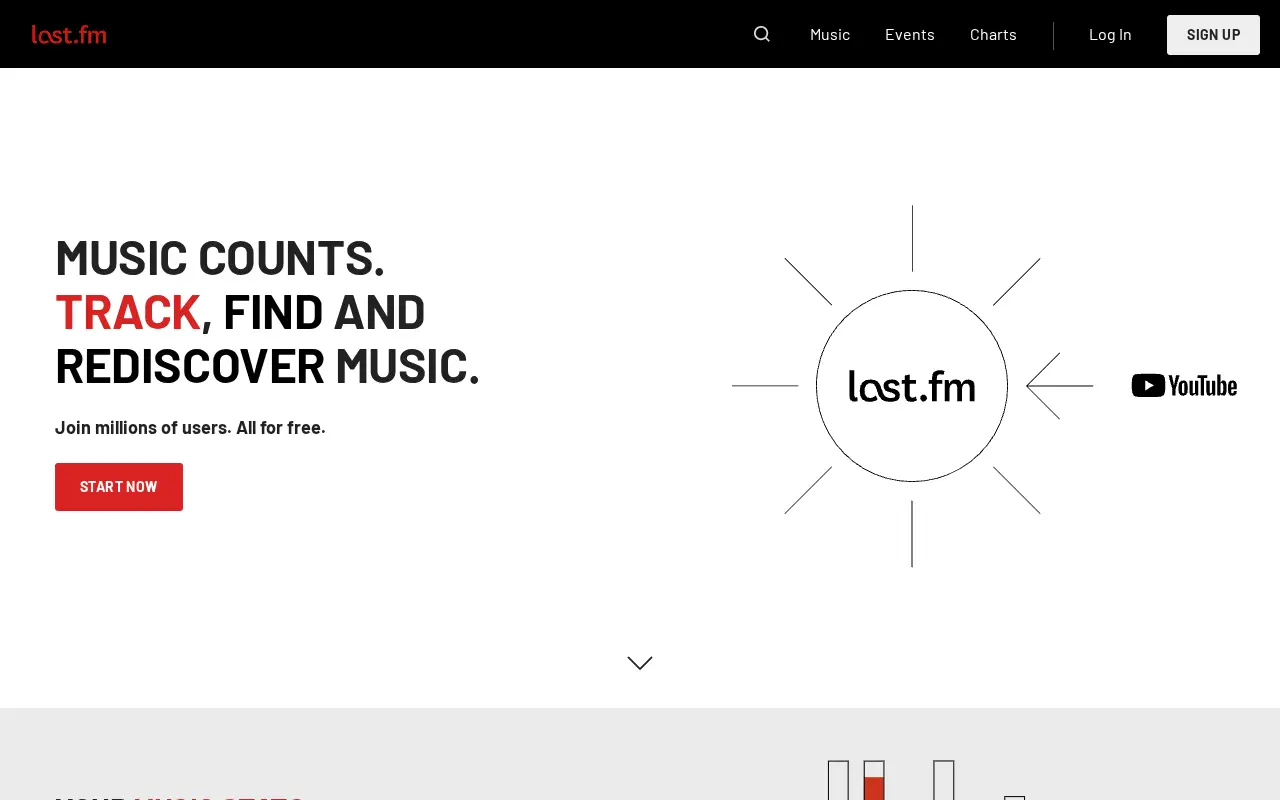Image resolution: width=1280 pixels, height=800 pixels.
Task: Click the Last.fm logo in header
Action: pos(69,34)
